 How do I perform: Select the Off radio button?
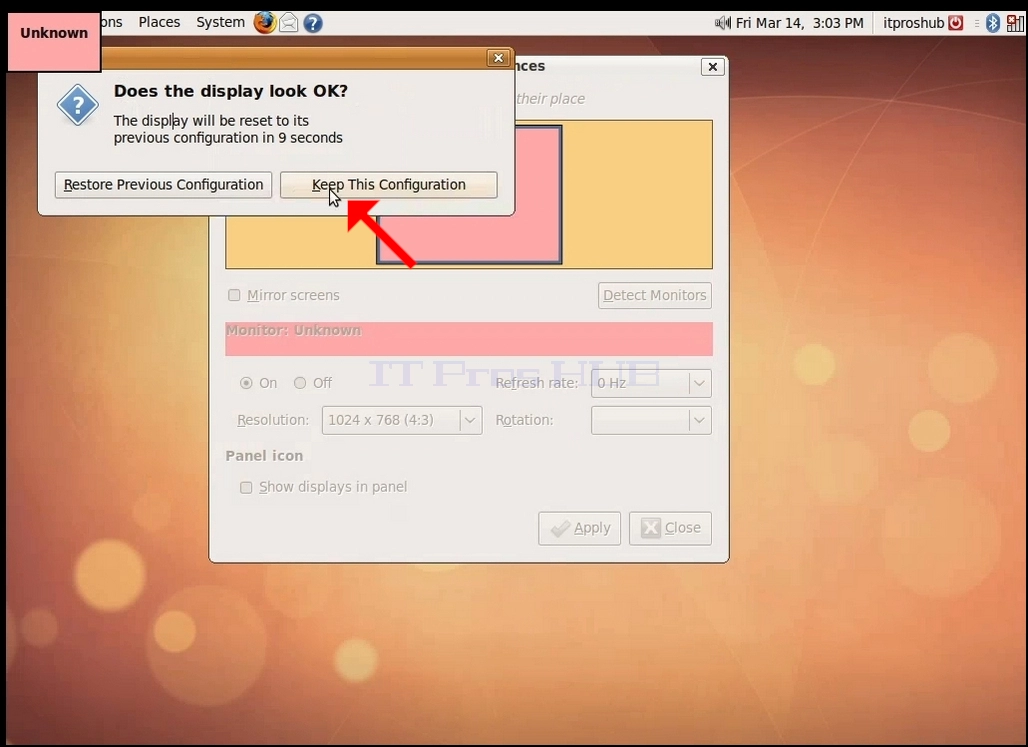(300, 383)
